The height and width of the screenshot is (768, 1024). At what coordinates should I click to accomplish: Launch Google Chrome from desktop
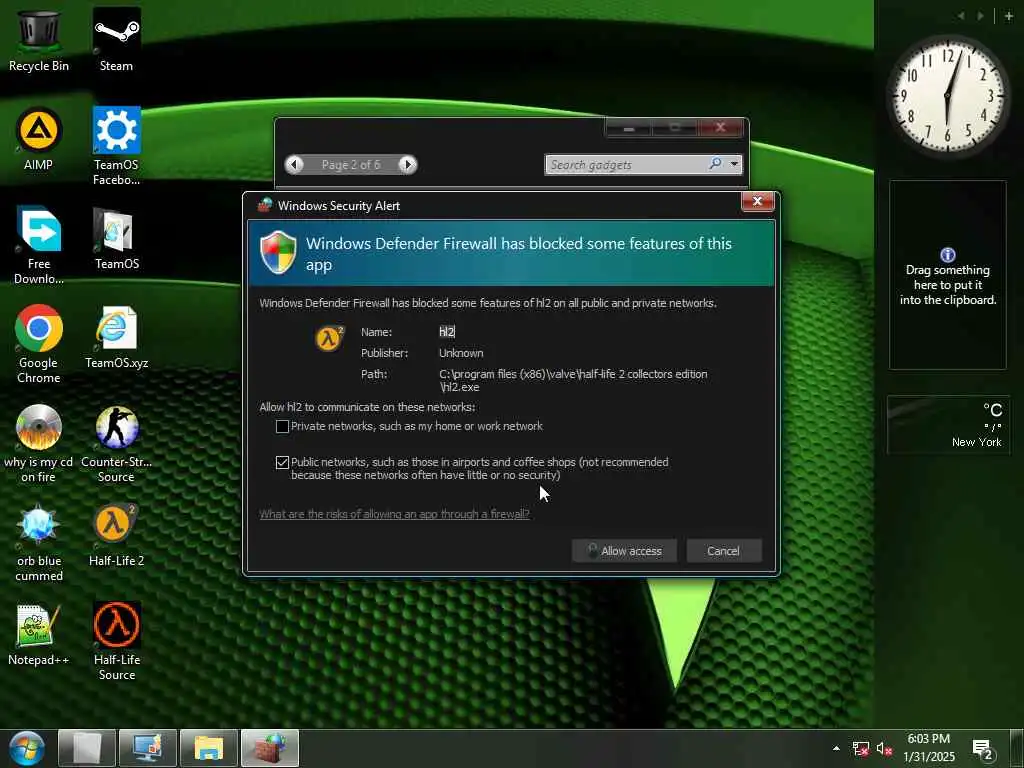(x=39, y=344)
